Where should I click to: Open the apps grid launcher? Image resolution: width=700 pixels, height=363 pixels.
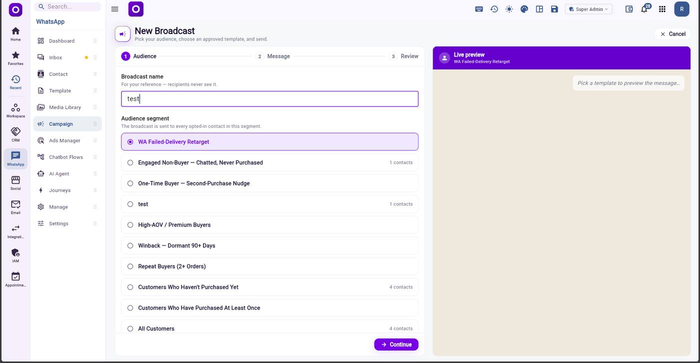click(662, 9)
